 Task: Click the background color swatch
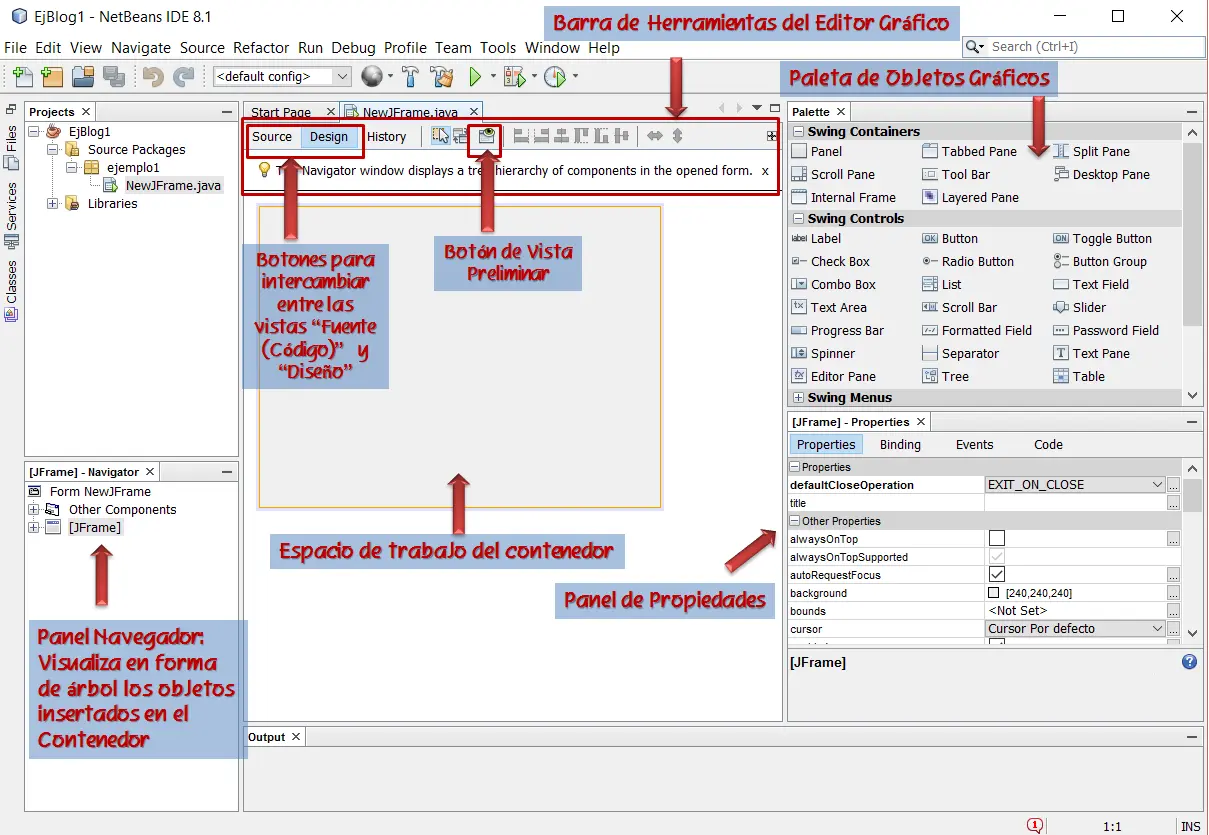tap(994, 594)
